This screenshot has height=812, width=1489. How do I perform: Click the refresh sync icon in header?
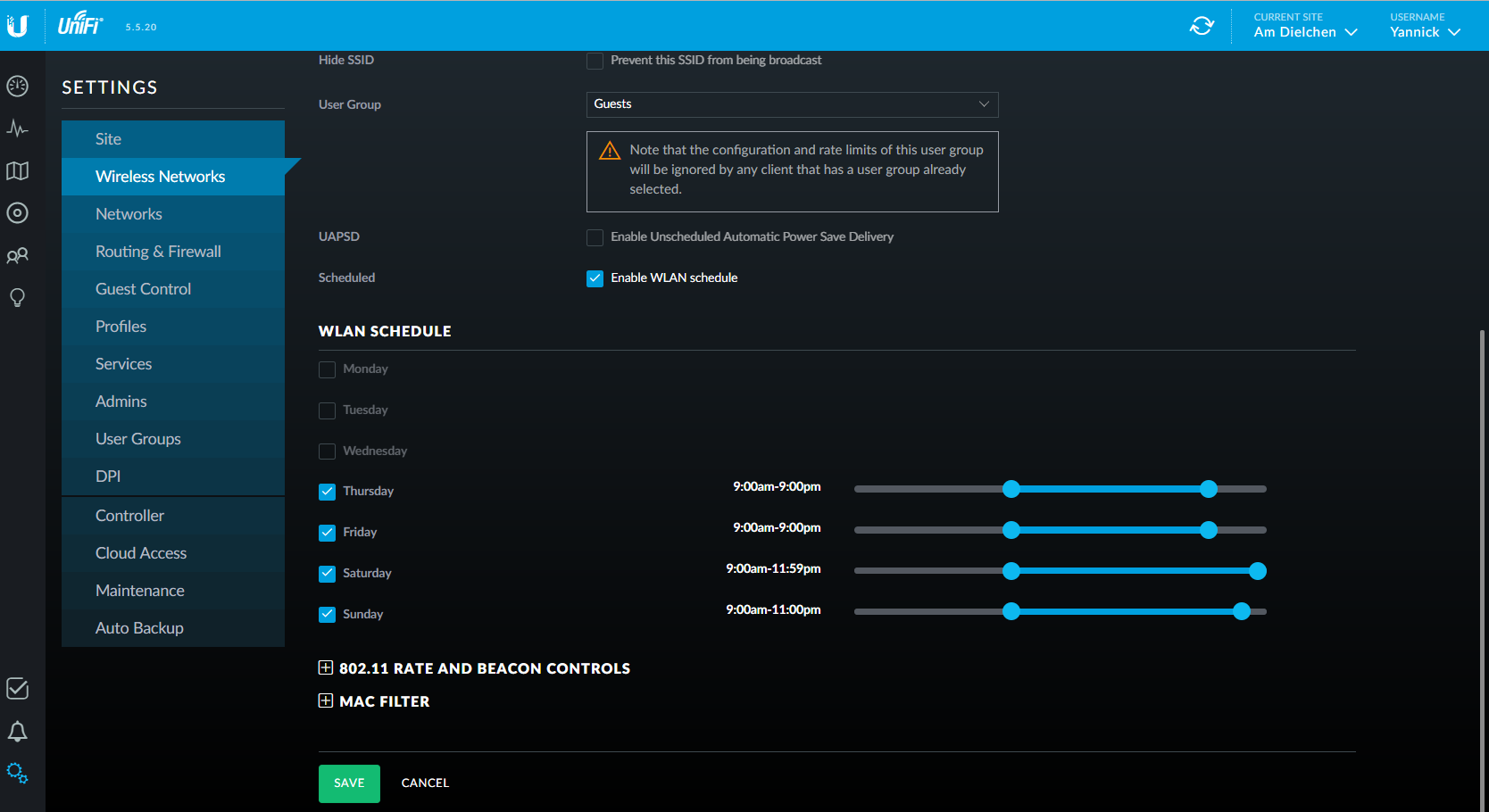coord(1202,26)
